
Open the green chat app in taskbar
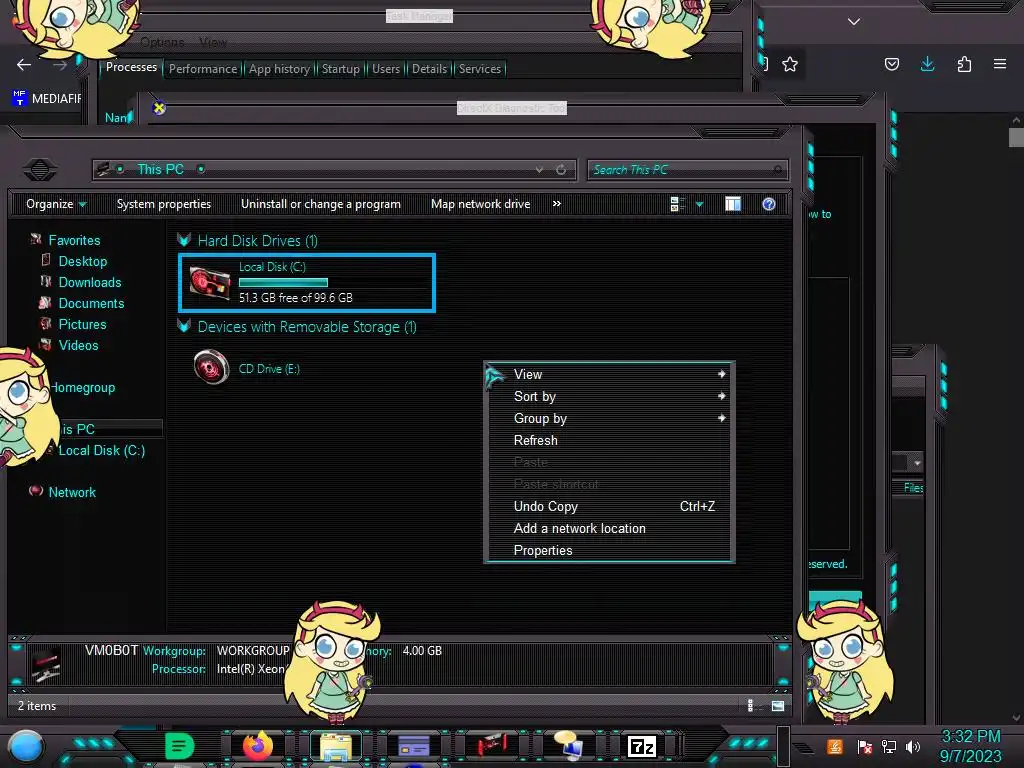(x=180, y=746)
